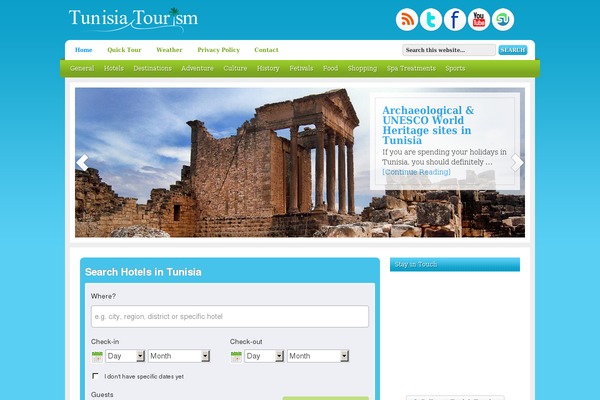Open the Archaeological & UNESCO article title
600x400 pixels.
coord(428,125)
